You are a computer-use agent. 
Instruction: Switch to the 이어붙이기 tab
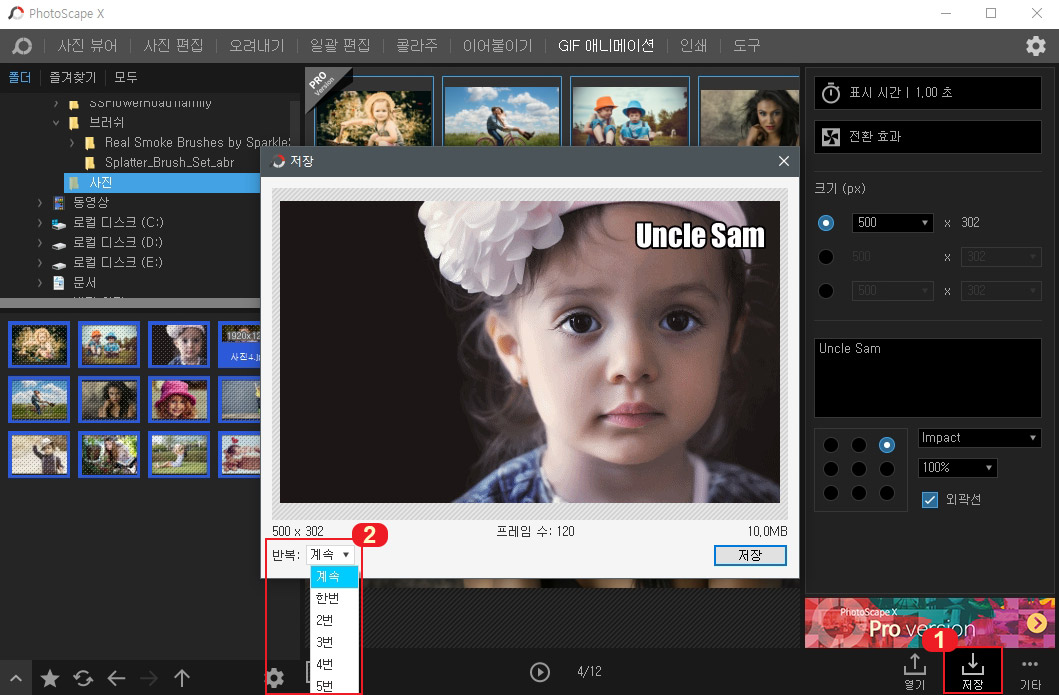click(498, 46)
